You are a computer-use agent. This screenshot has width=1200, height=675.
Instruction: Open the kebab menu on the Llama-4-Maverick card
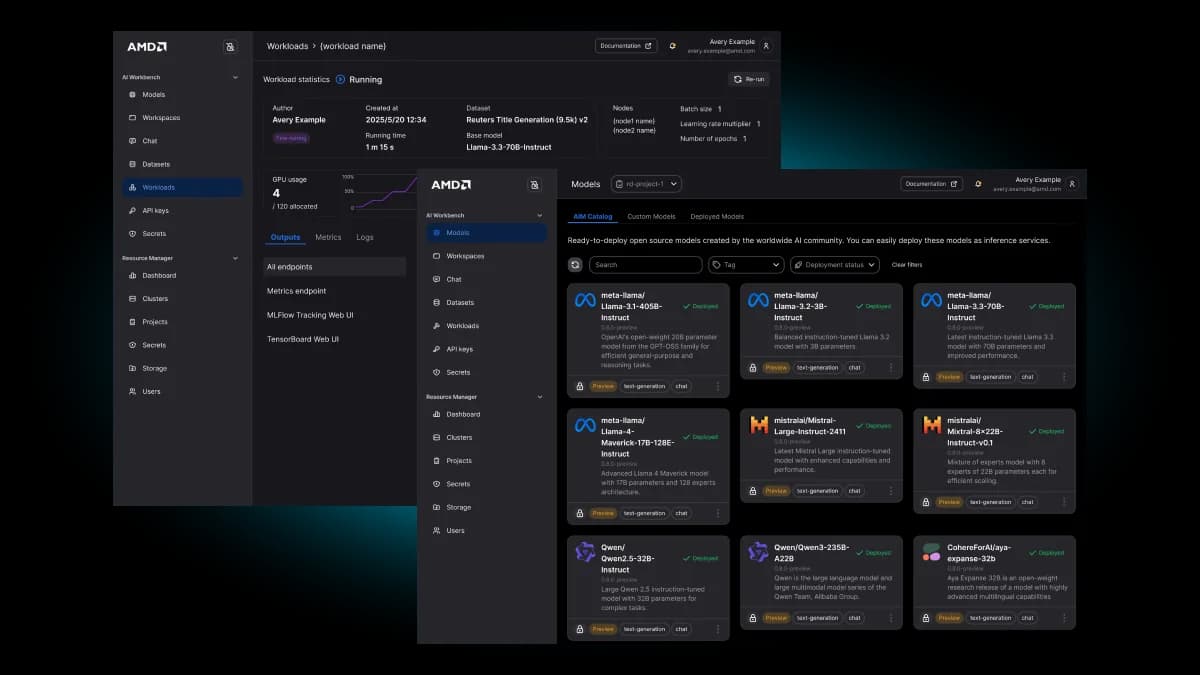(x=717, y=513)
